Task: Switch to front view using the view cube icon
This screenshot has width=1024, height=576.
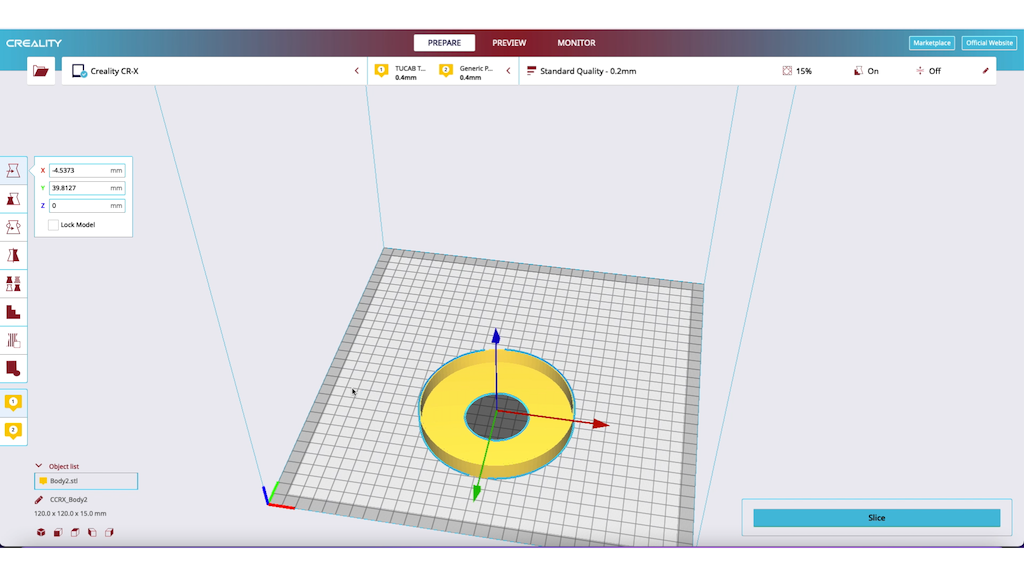Action: point(56,533)
